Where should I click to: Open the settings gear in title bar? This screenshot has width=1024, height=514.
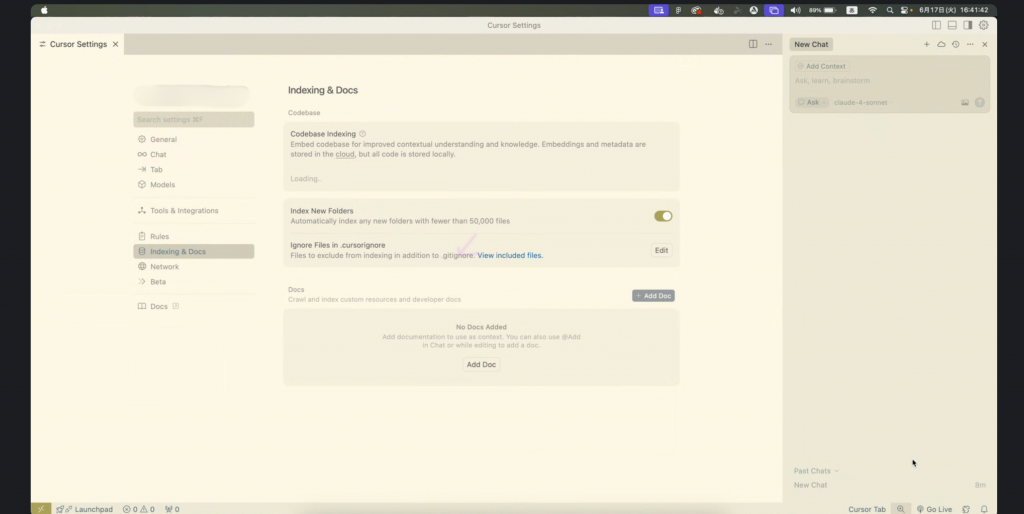click(983, 25)
